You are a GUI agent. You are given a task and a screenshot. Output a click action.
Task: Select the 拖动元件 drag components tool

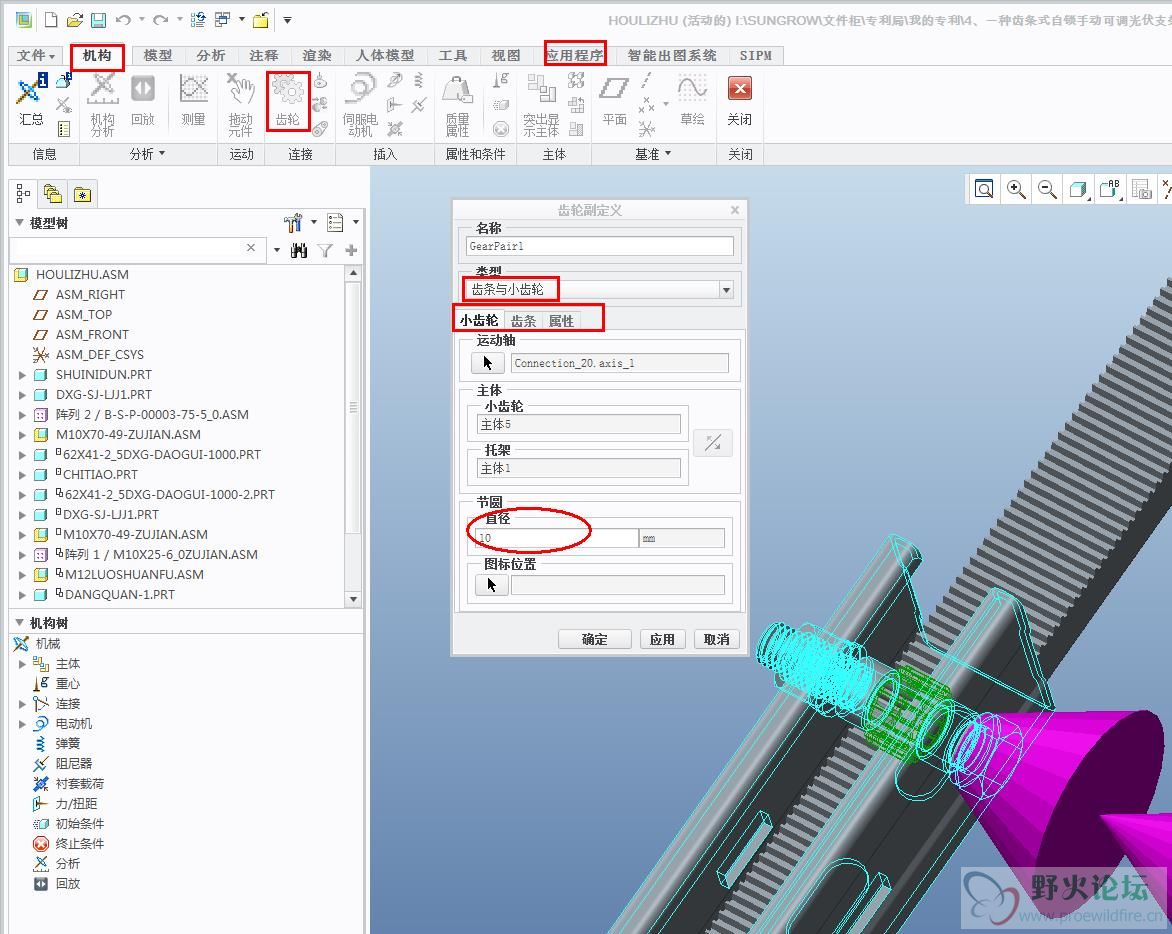pos(241,105)
